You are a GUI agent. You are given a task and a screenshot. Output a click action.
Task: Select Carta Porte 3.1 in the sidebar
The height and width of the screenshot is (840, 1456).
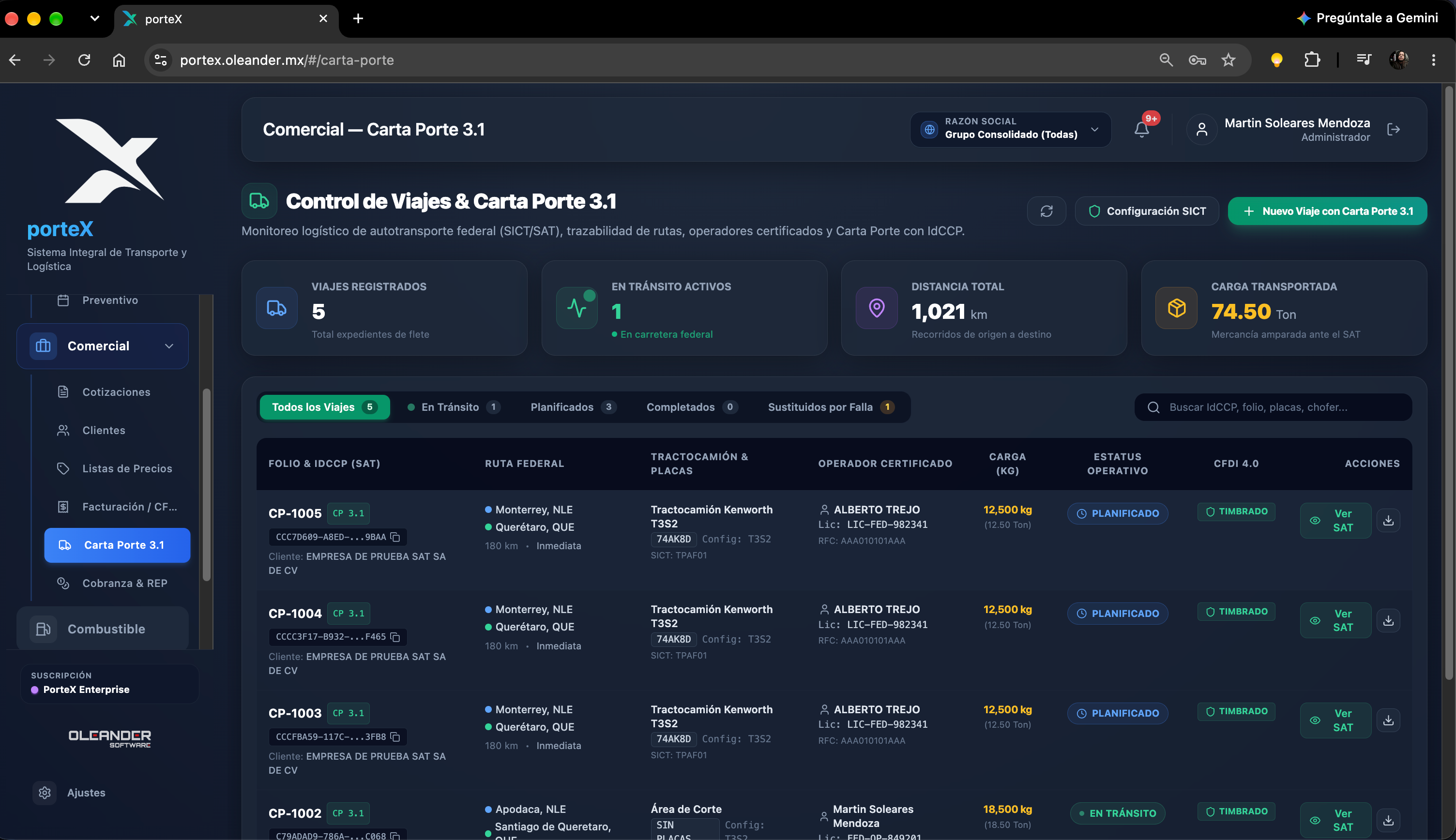point(117,545)
